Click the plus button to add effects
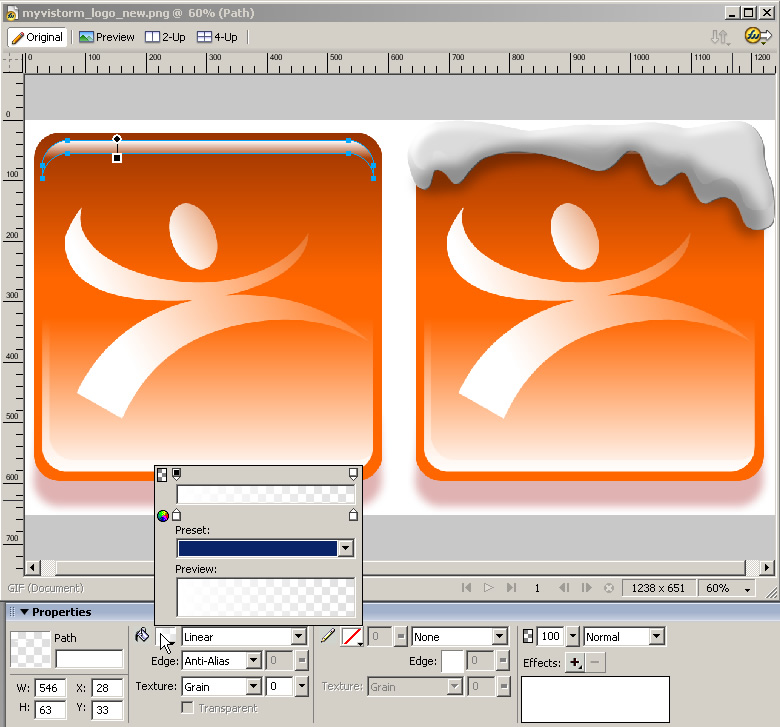This screenshot has width=780, height=727. coord(575,662)
